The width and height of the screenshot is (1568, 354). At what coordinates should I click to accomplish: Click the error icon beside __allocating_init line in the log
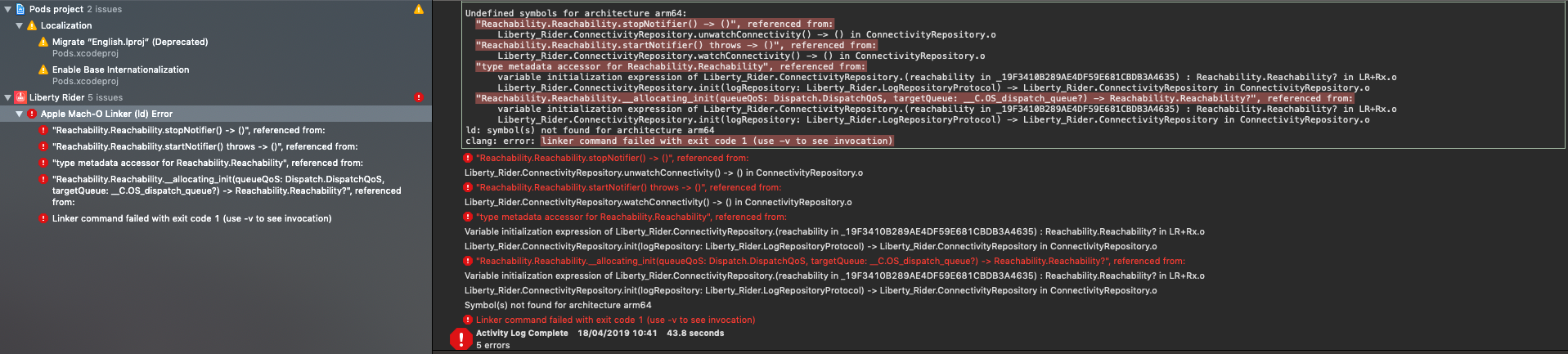468,261
